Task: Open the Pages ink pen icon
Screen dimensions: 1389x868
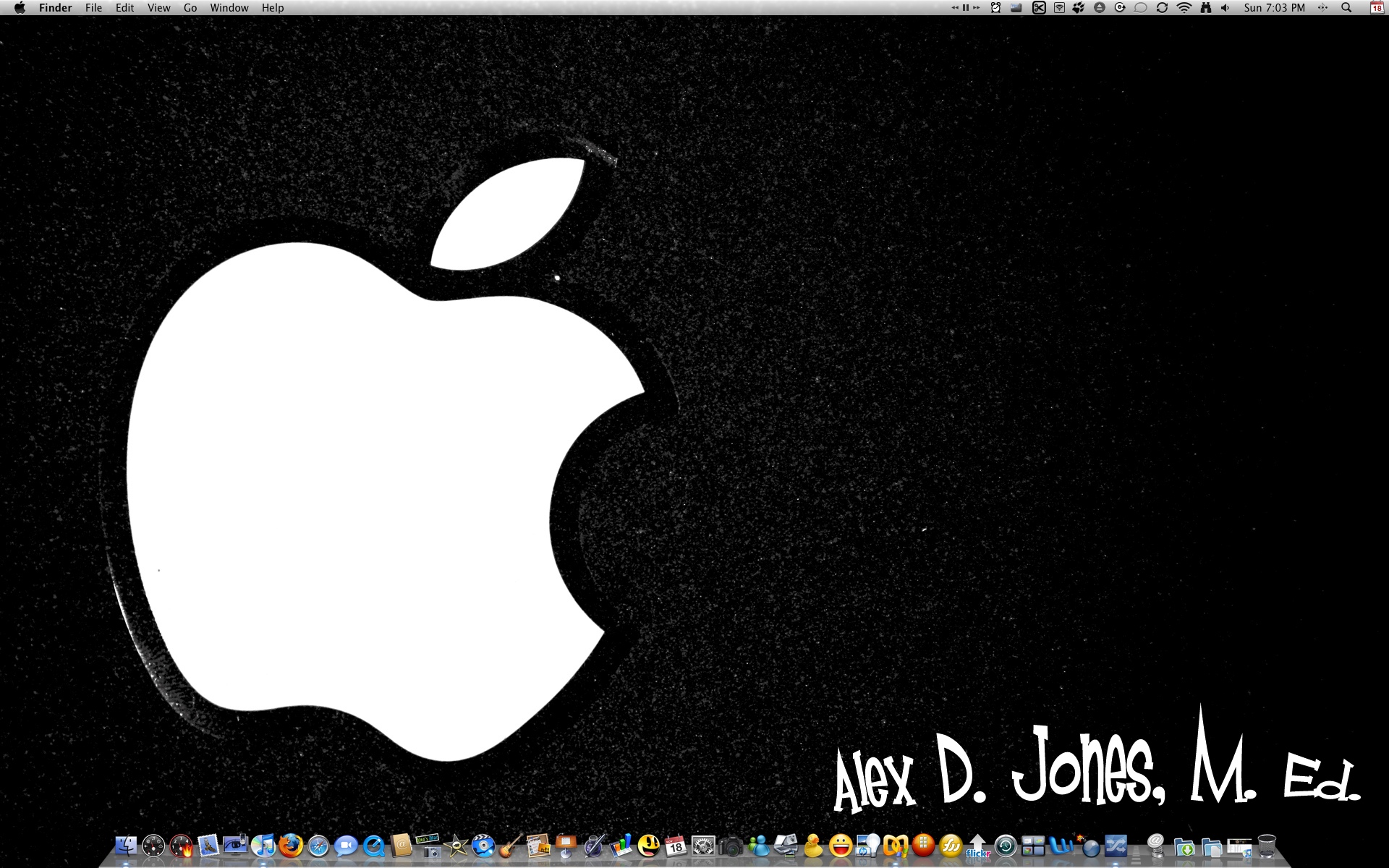Action: 593,846
